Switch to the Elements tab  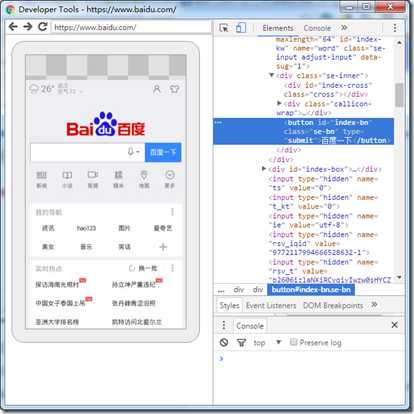click(278, 28)
